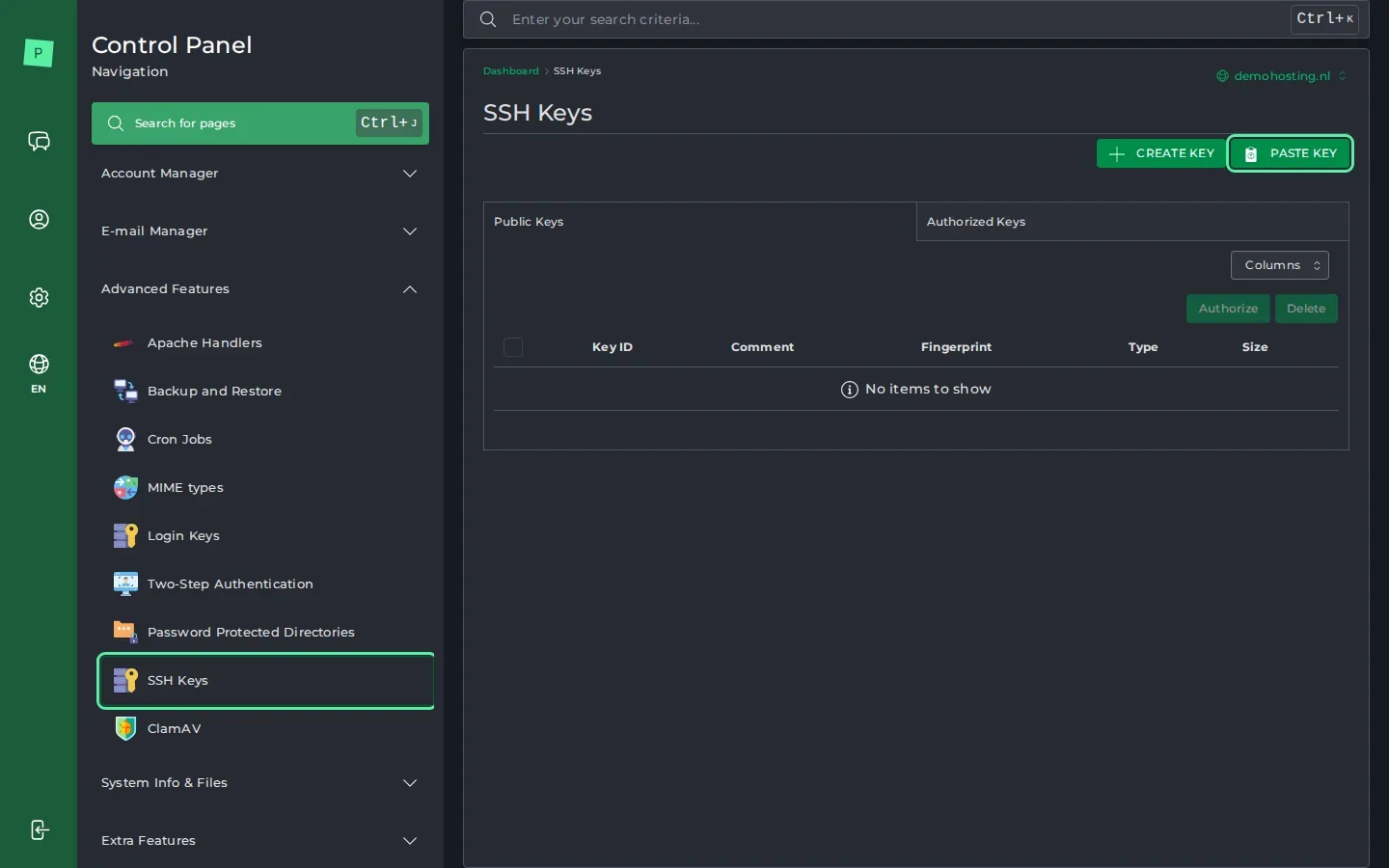Open Apache Handlers menu item
Image resolution: width=1389 pixels, height=868 pixels.
265,343
